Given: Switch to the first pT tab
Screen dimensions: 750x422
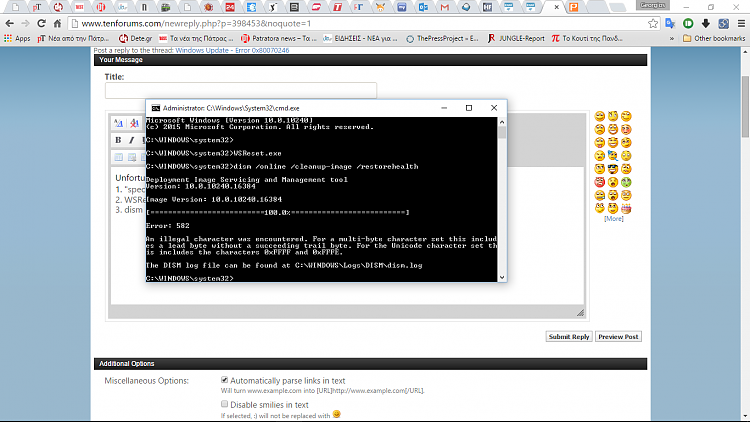Looking at the screenshot, I should [x=37, y=7].
